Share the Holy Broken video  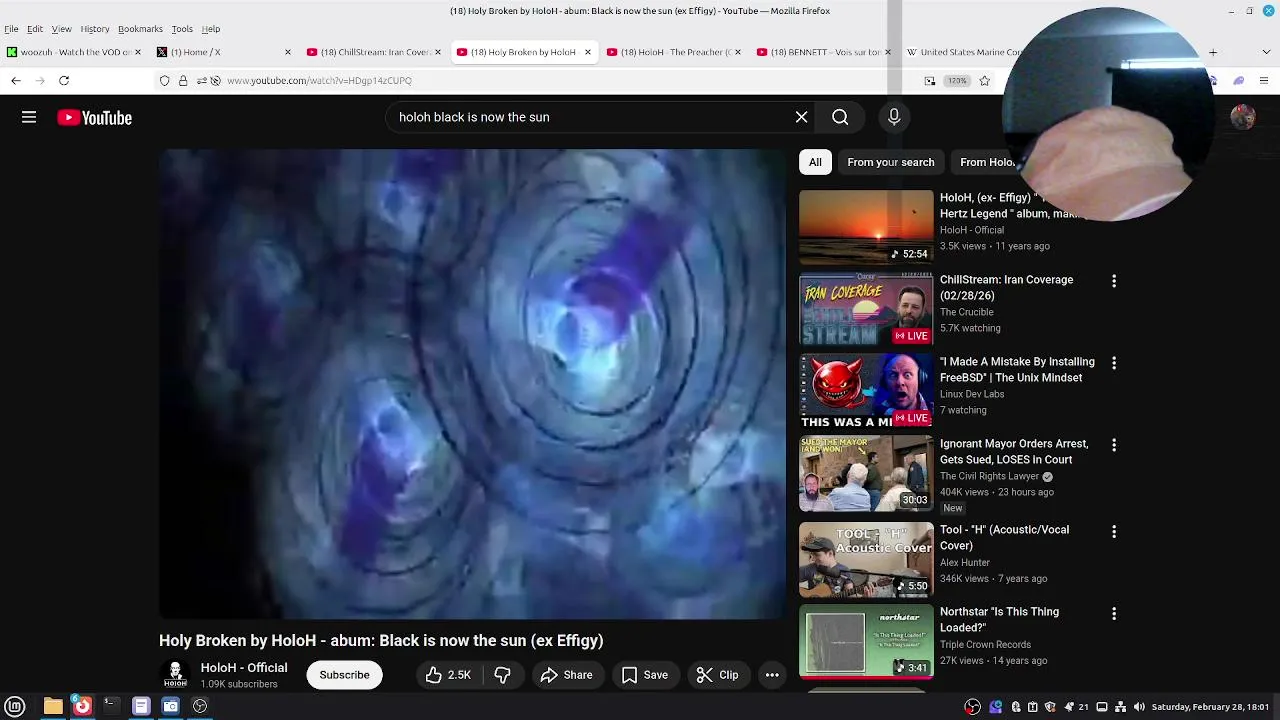(x=567, y=675)
